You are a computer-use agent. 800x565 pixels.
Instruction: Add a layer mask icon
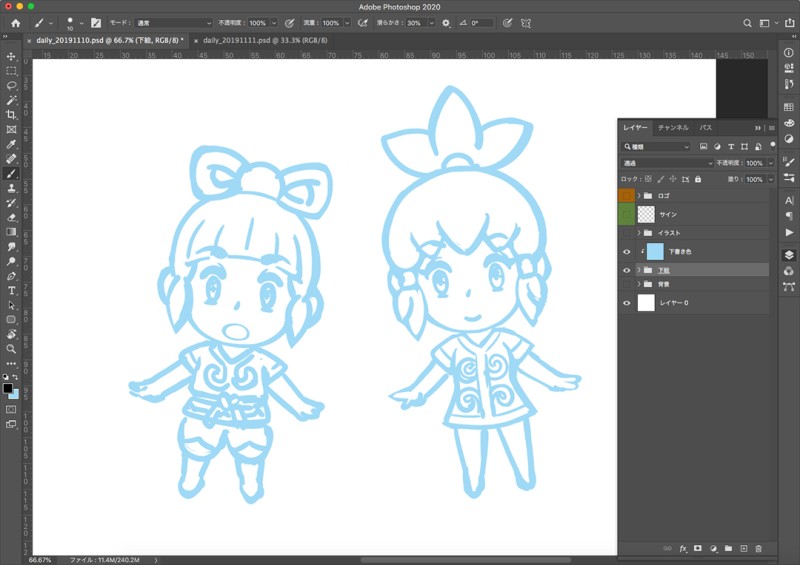point(697,549)
